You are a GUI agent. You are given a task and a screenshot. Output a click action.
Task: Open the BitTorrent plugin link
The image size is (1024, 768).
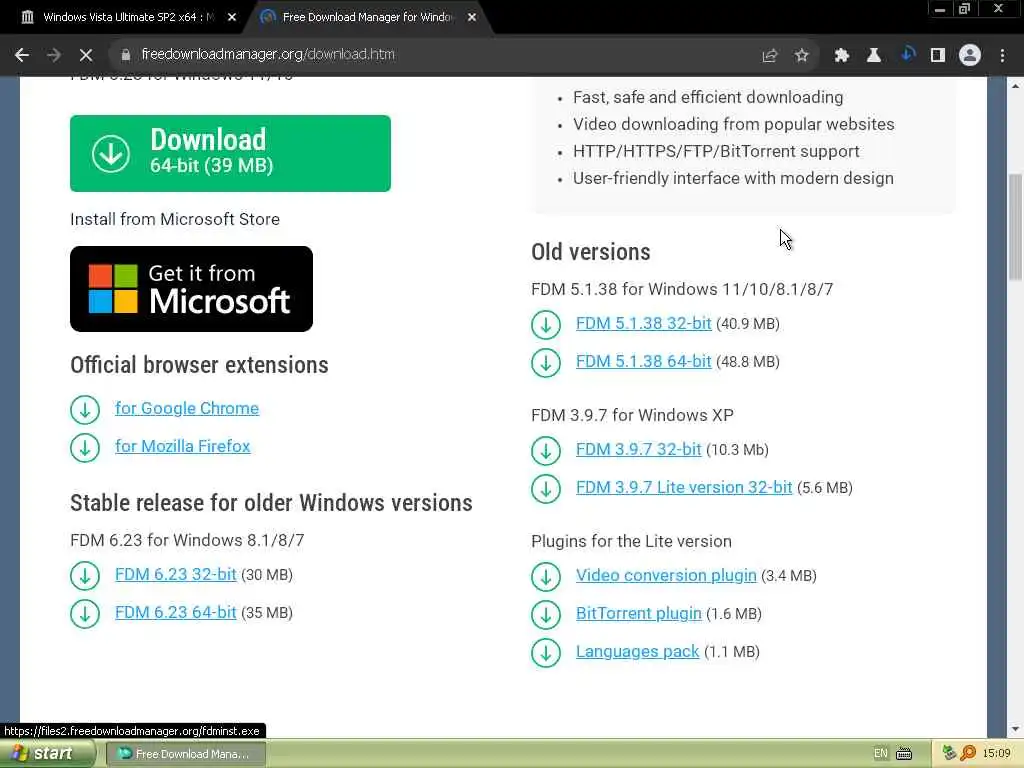click(x=639, y=614)
